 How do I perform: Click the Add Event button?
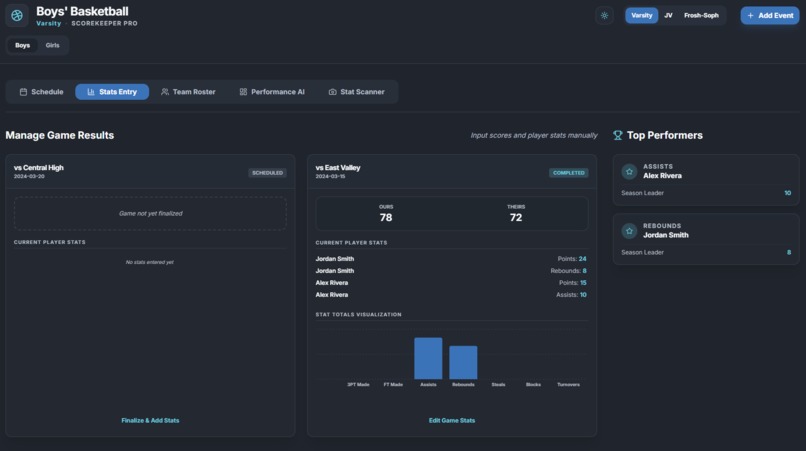click(770, 15)
